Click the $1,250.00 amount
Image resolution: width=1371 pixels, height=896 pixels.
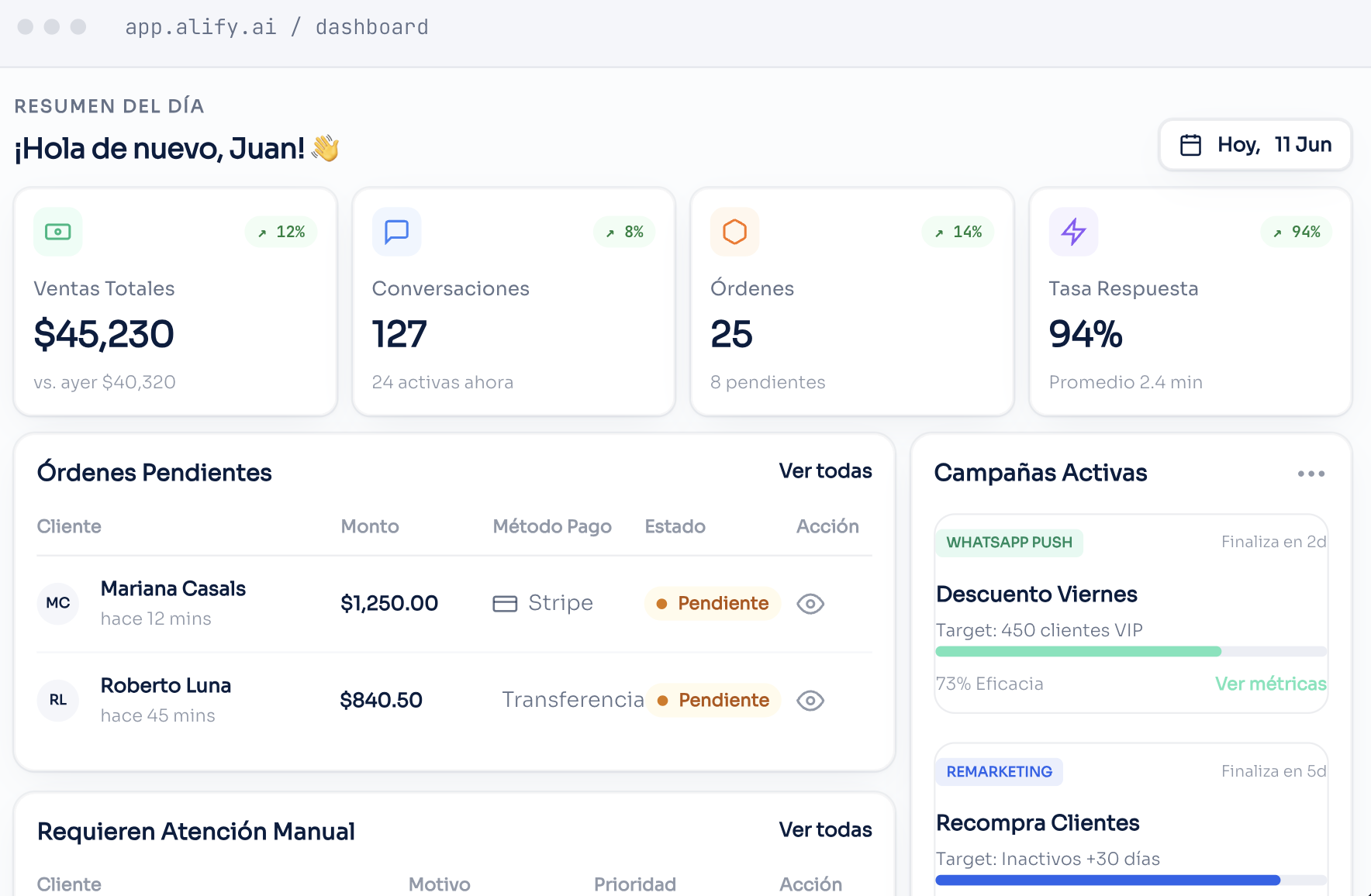click(x=389, y=603)
